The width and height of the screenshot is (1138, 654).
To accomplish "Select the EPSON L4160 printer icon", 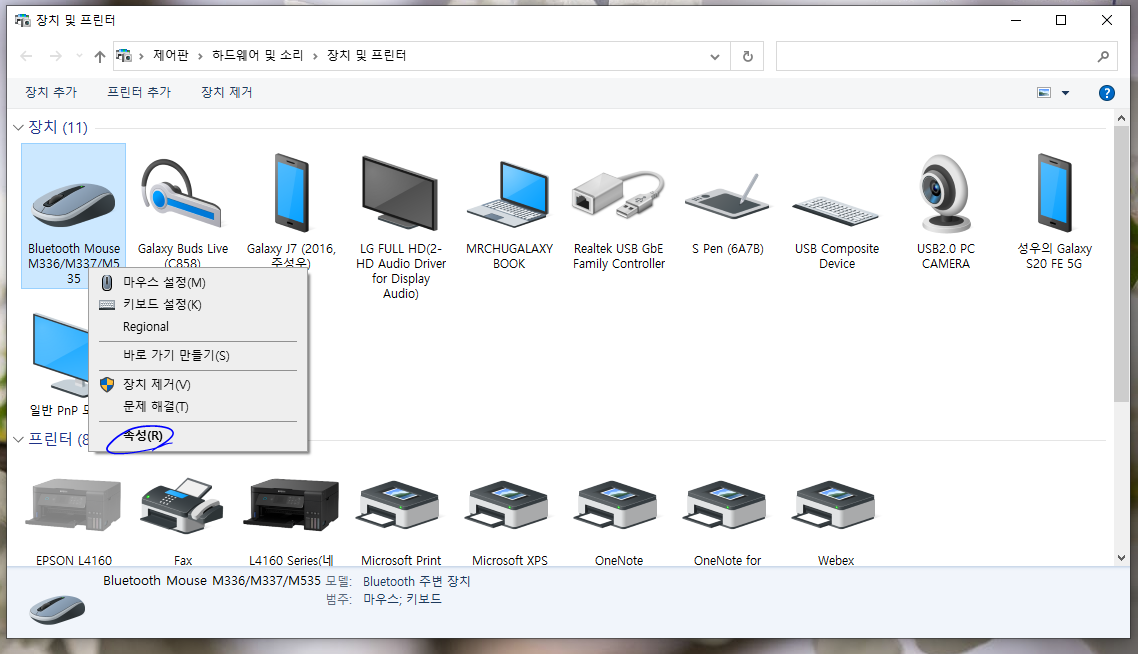I will click(x=73, y=505).
